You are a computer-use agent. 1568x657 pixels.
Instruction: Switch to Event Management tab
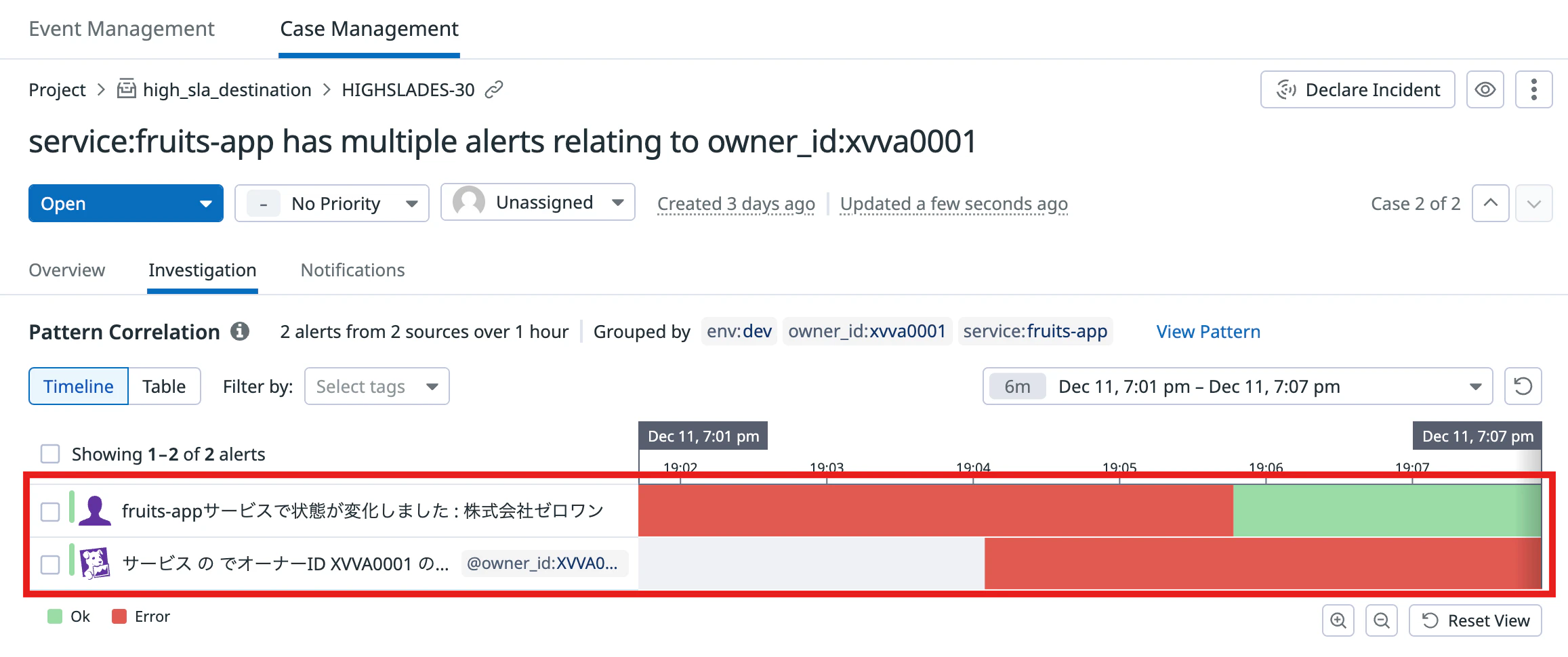pos(121,28)
